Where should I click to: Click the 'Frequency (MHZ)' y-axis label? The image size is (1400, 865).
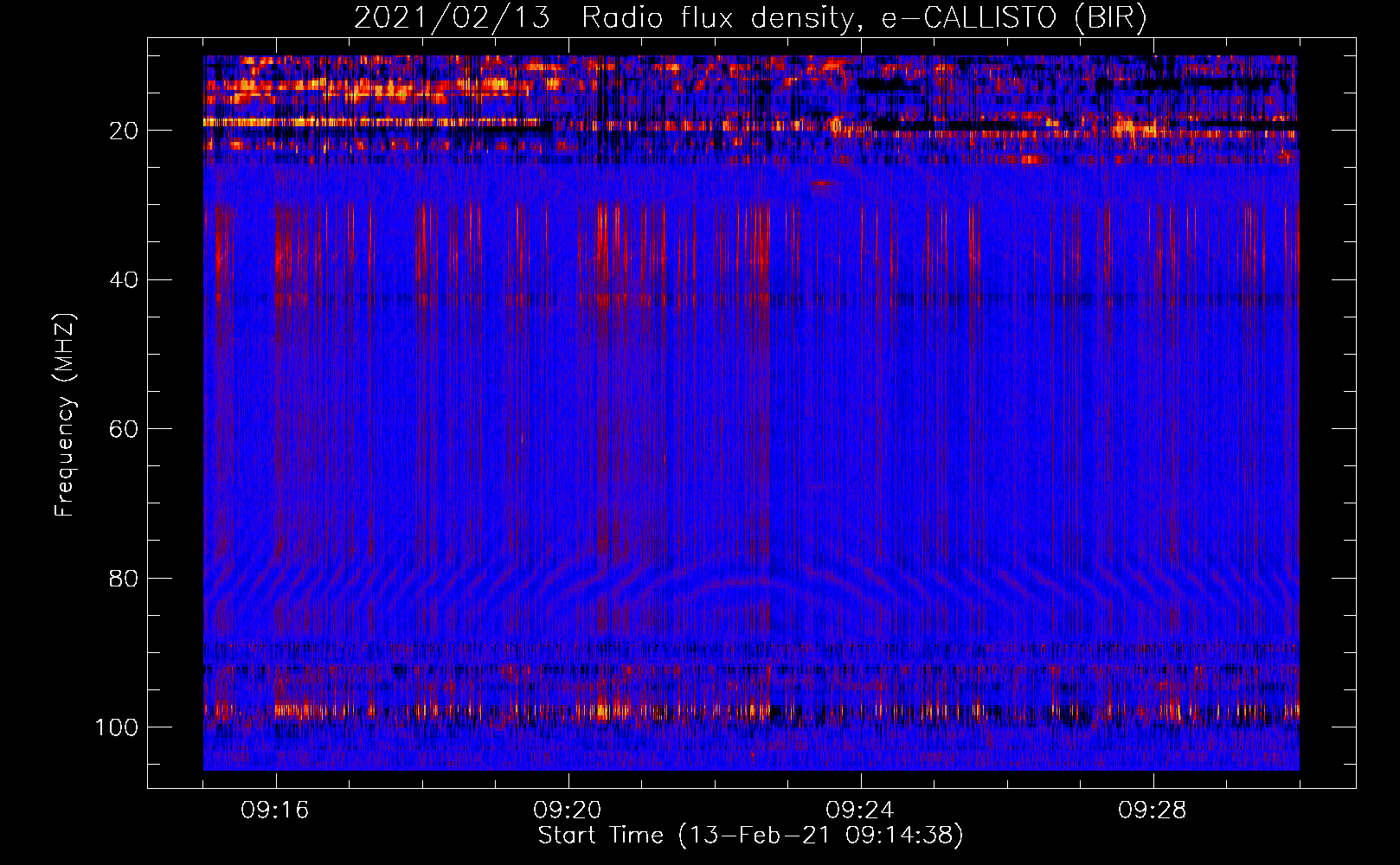point(65,415)
